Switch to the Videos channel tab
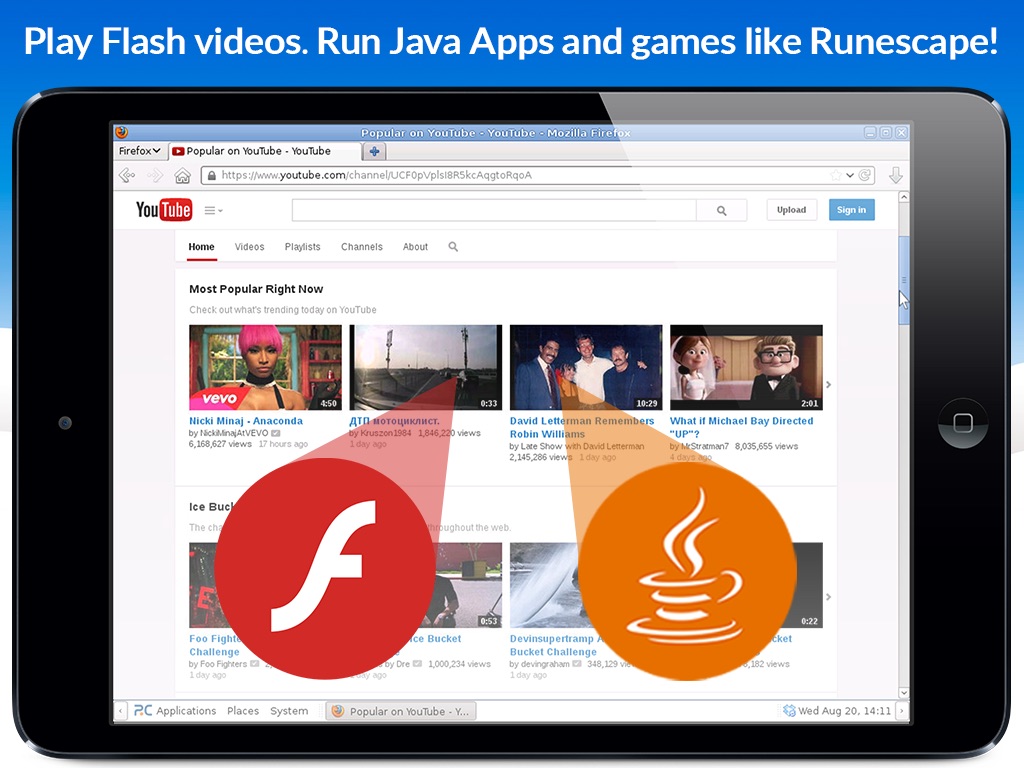 (249, 247)
